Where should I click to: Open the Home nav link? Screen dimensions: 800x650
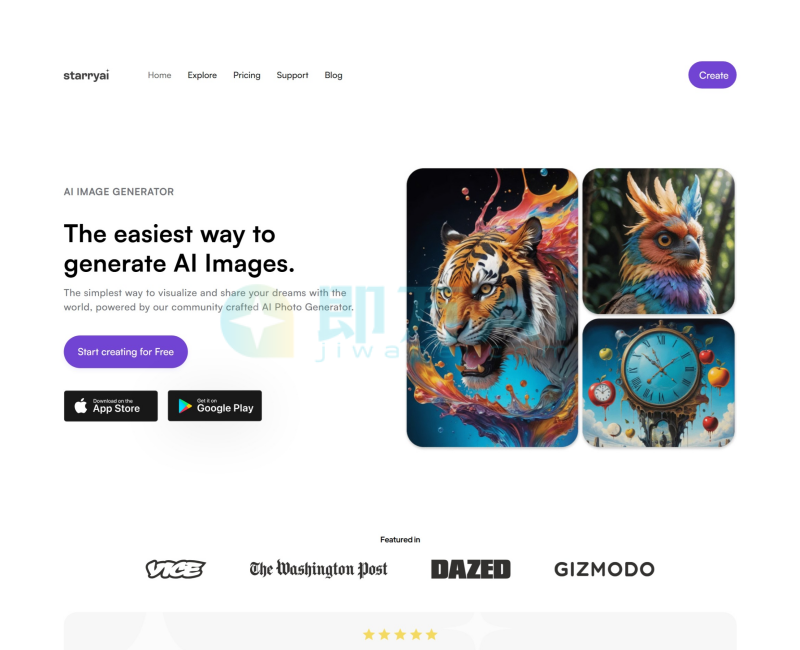[159, 75]
